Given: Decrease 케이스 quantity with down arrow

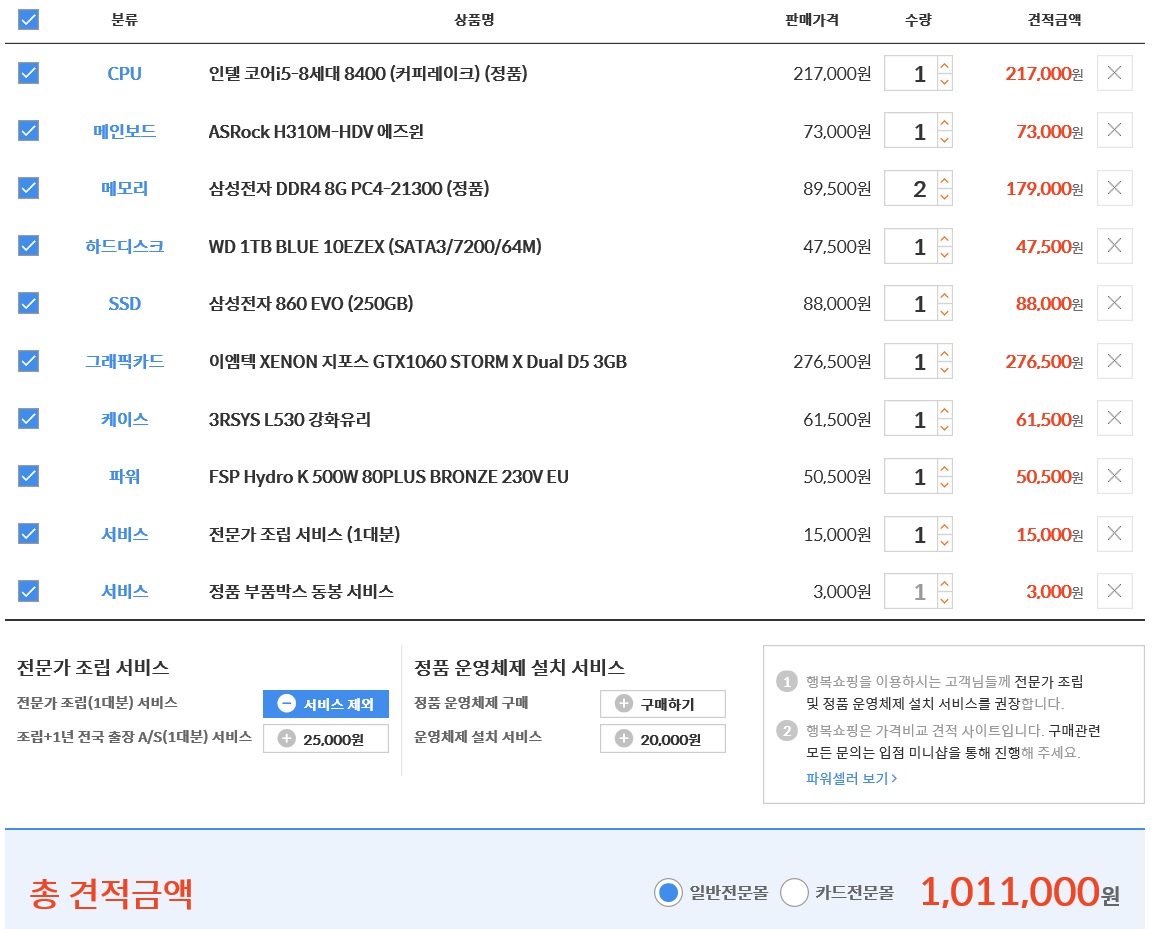Looking at the screenshot, I should 945,428.
